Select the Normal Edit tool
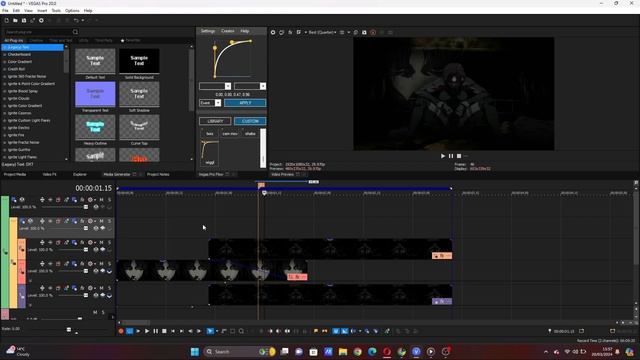 pyautogui.click(x=210, y=331)
